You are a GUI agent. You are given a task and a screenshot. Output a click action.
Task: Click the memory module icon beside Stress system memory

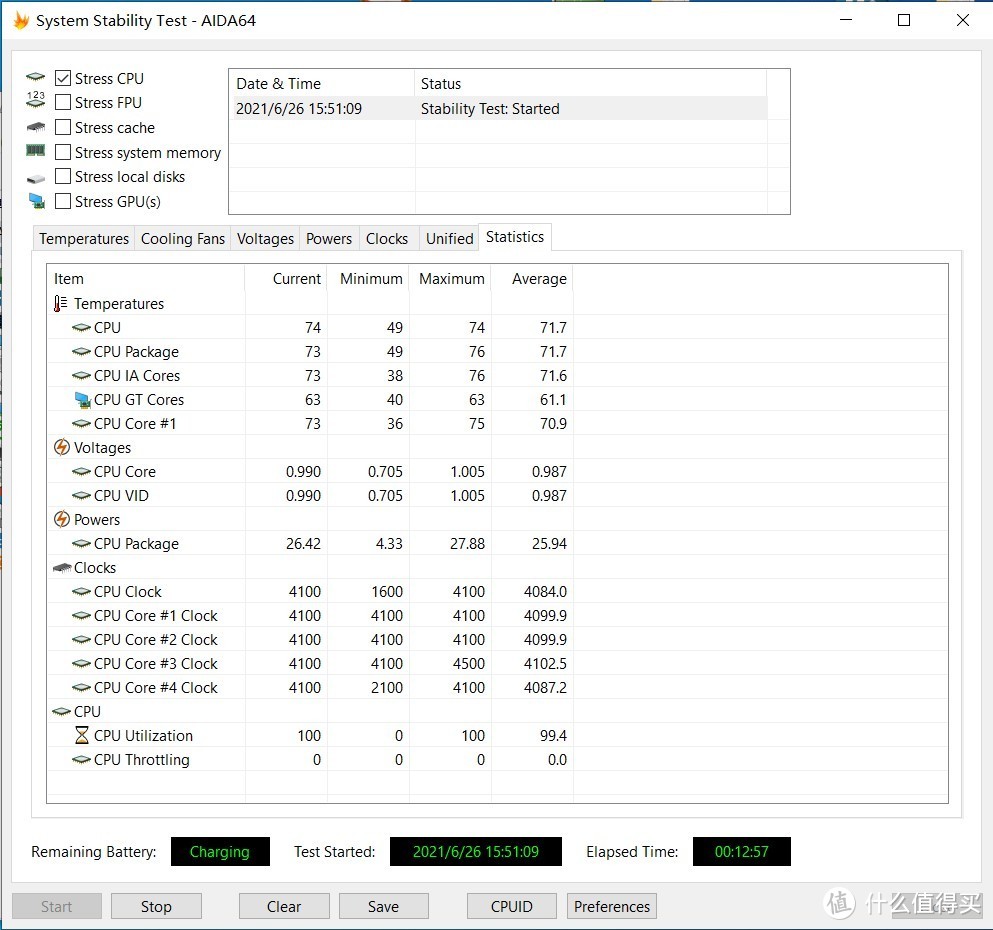pos(35,152)
